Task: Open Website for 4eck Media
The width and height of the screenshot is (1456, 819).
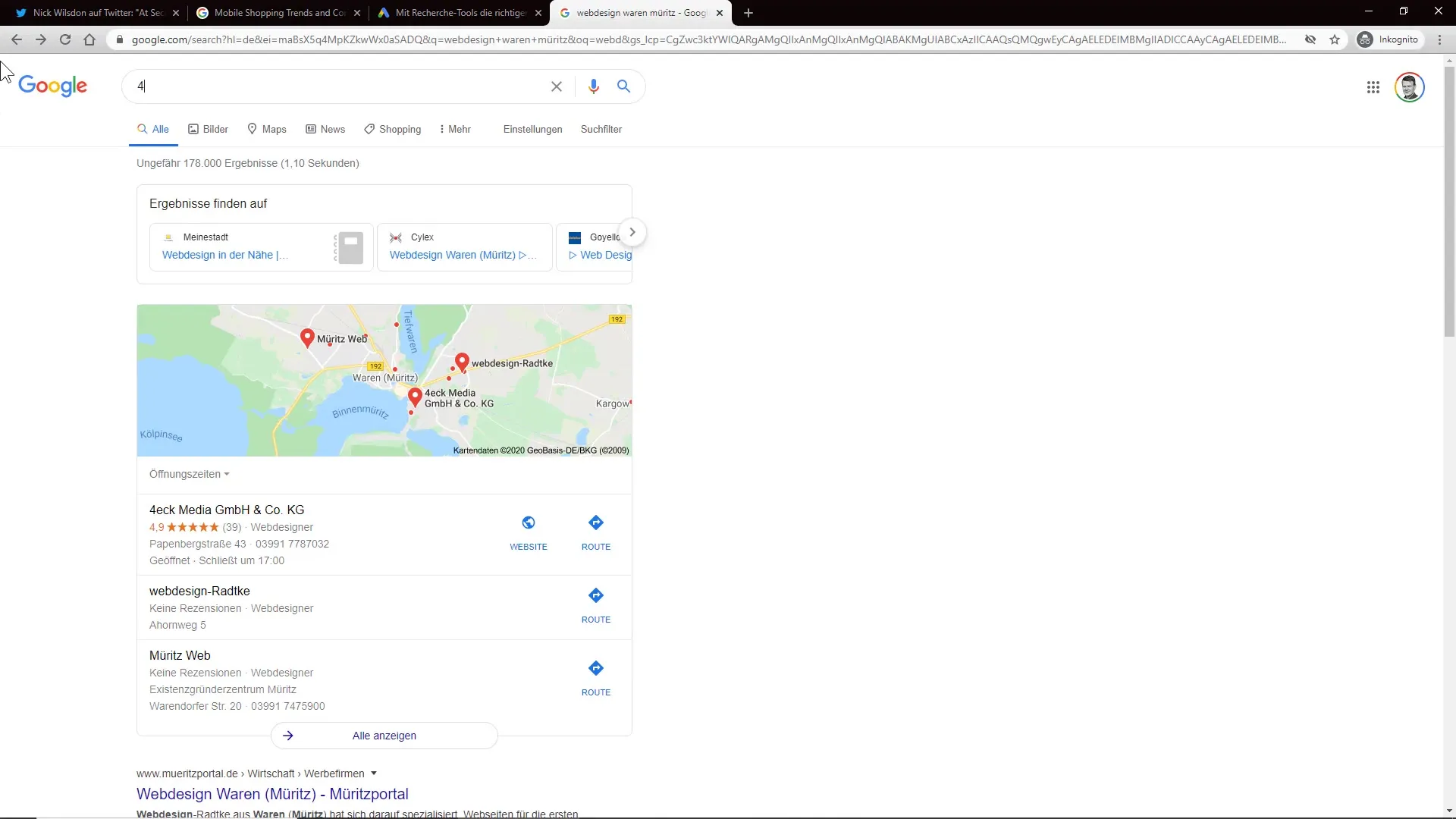Action: pyautogui.click(x=529, y=533)
